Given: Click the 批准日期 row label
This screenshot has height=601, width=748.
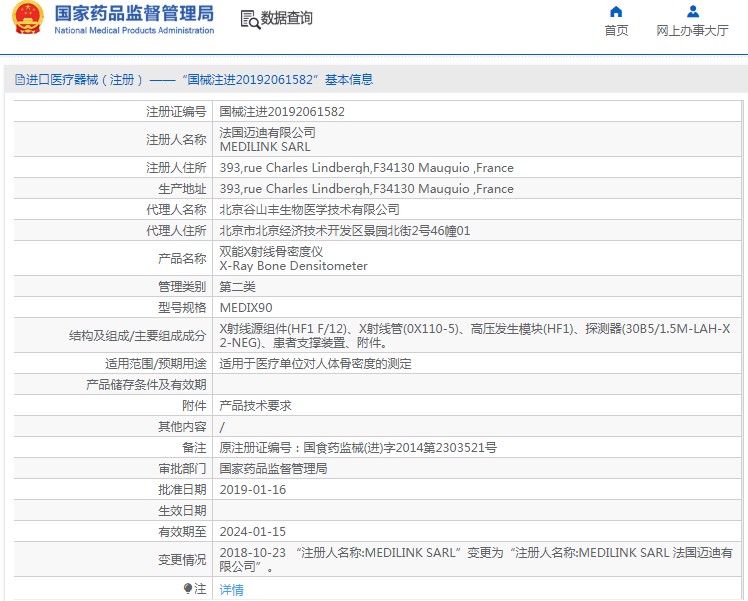Looking at the screenshot, I should coord(182,490).
